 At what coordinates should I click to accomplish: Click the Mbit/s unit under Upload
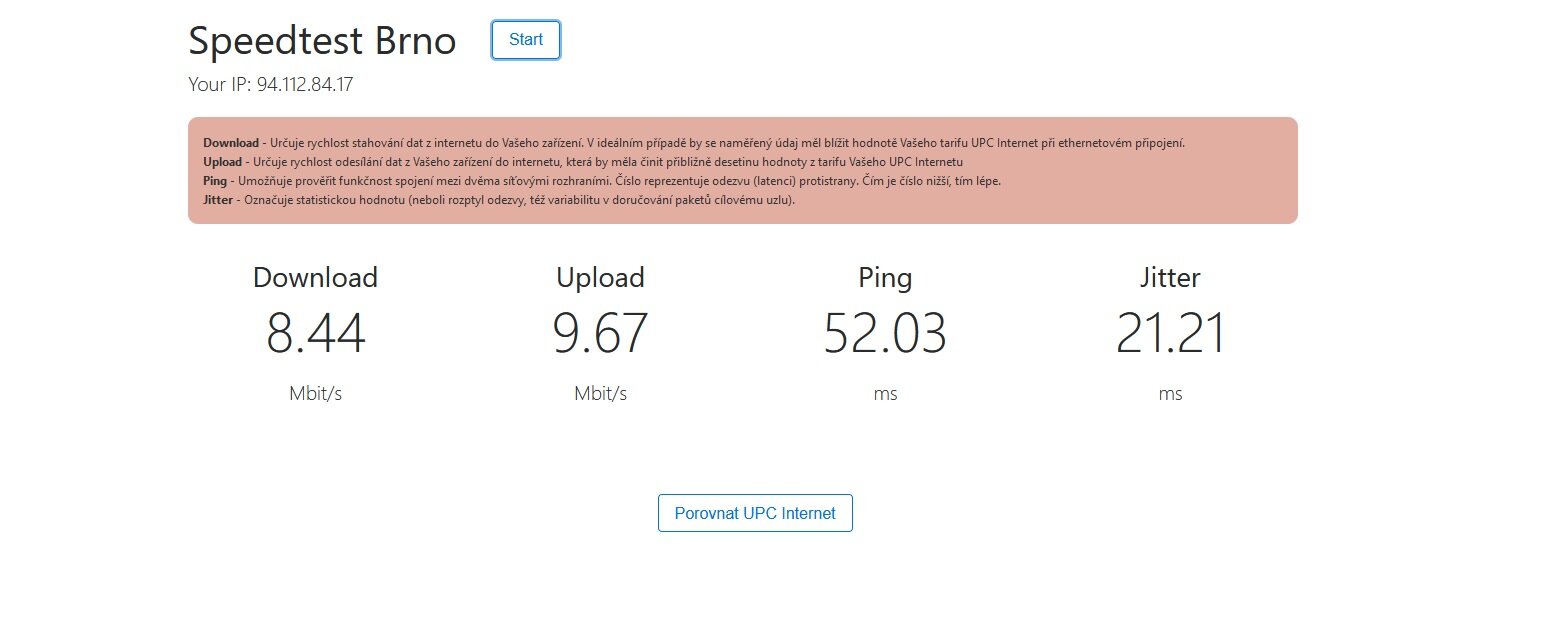point(600,394)
